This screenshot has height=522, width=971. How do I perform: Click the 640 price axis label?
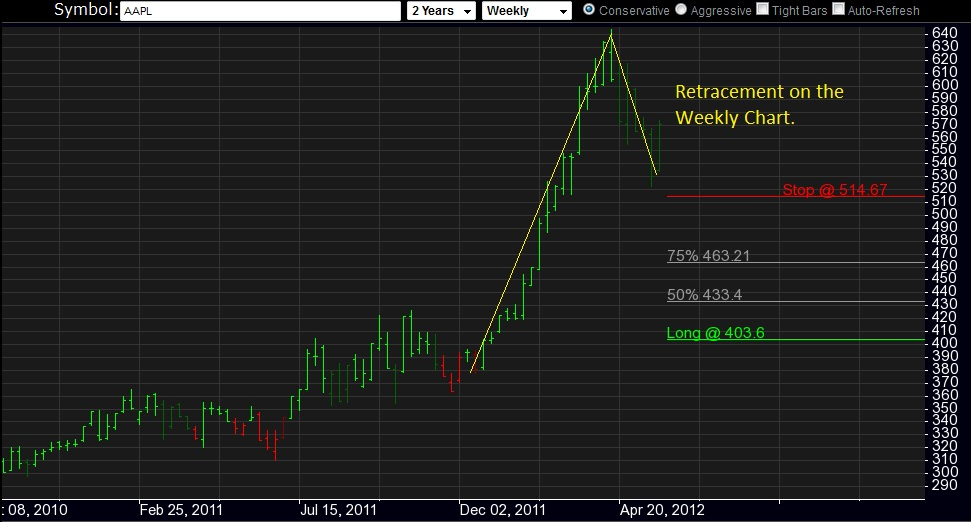[945, 32]
